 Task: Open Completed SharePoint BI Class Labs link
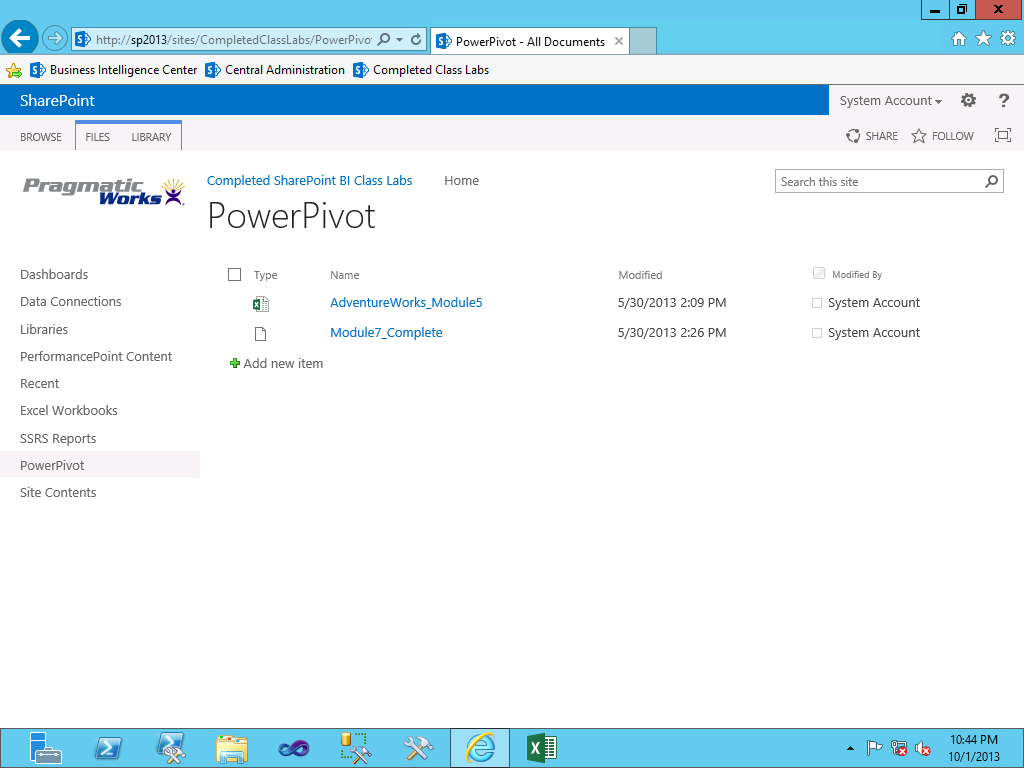(x=310, y=180)
